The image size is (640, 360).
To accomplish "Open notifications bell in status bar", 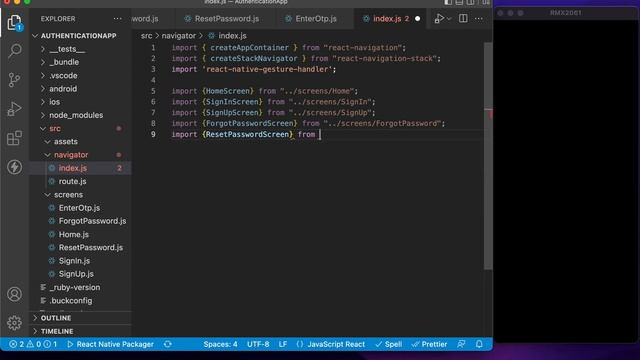I will tap(479, 344).
